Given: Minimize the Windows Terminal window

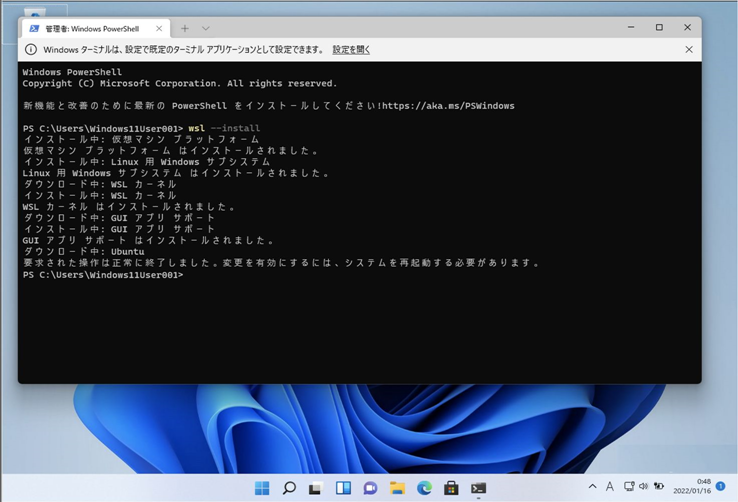Looking at the screenshot, I should pos(631,27).
